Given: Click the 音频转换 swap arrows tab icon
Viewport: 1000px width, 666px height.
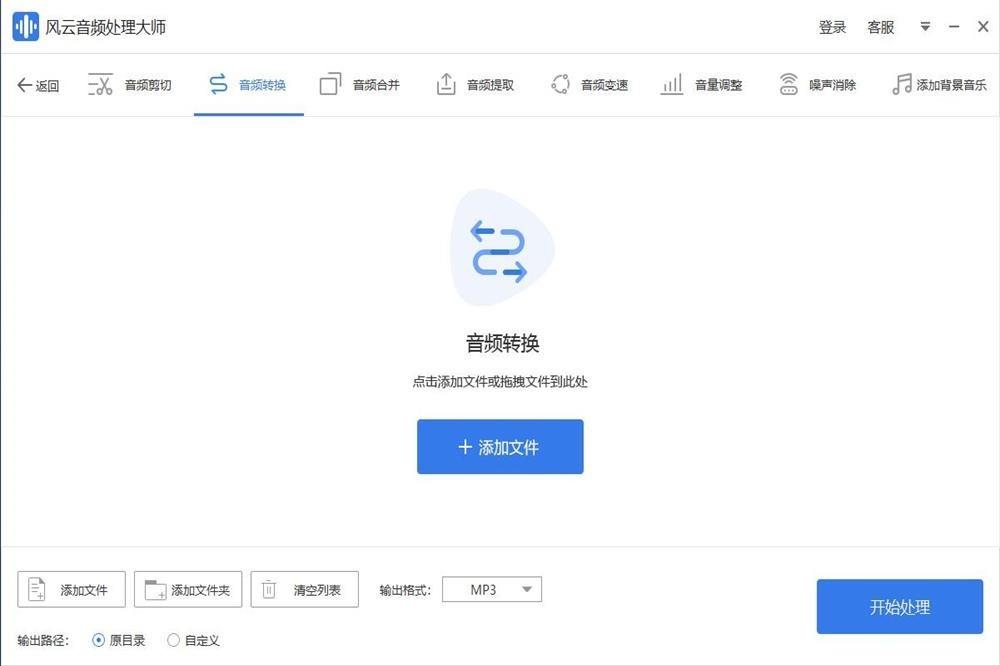Looking at the screenshot, I should [218, 84].
